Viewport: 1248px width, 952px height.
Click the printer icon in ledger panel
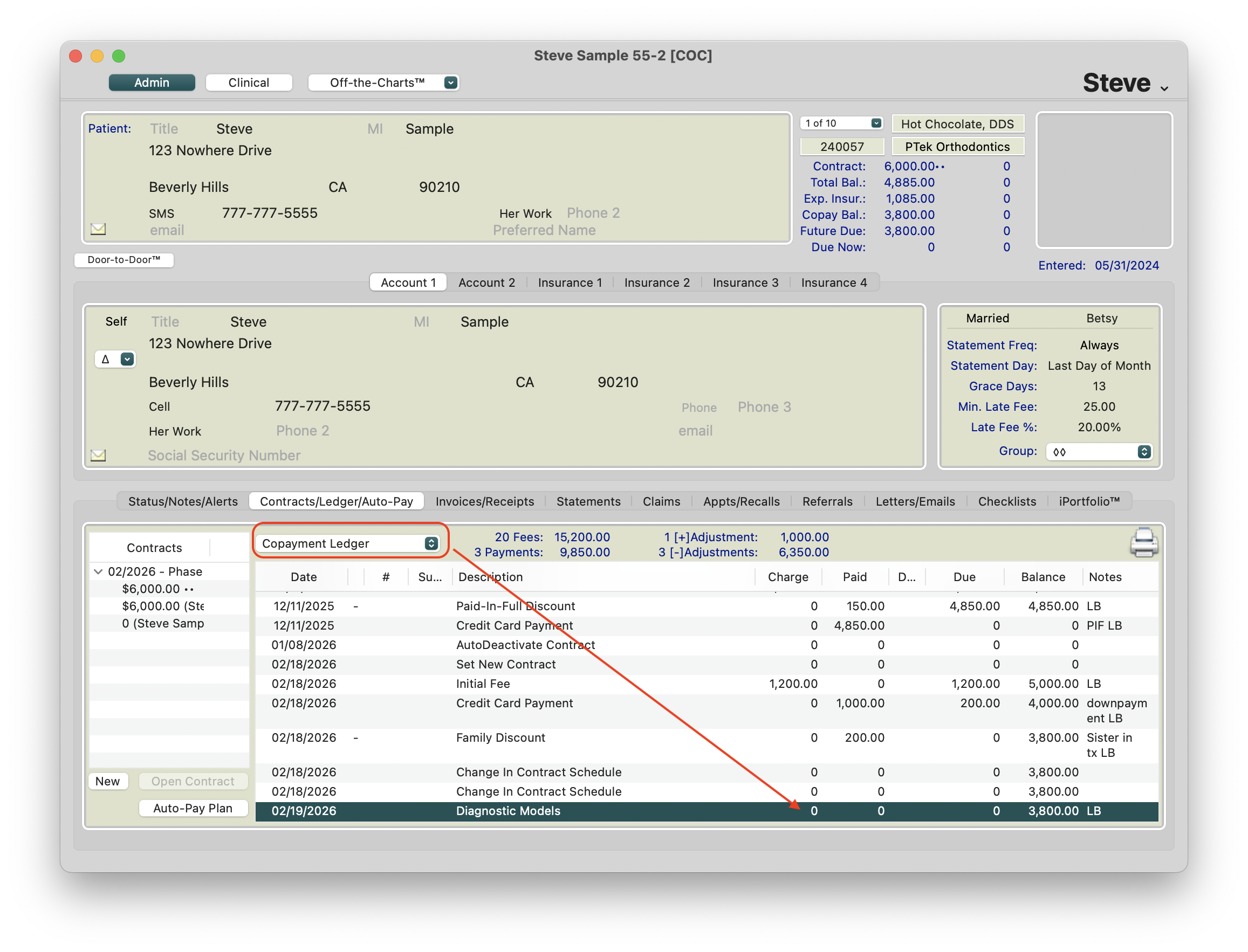pos(1143,543)
